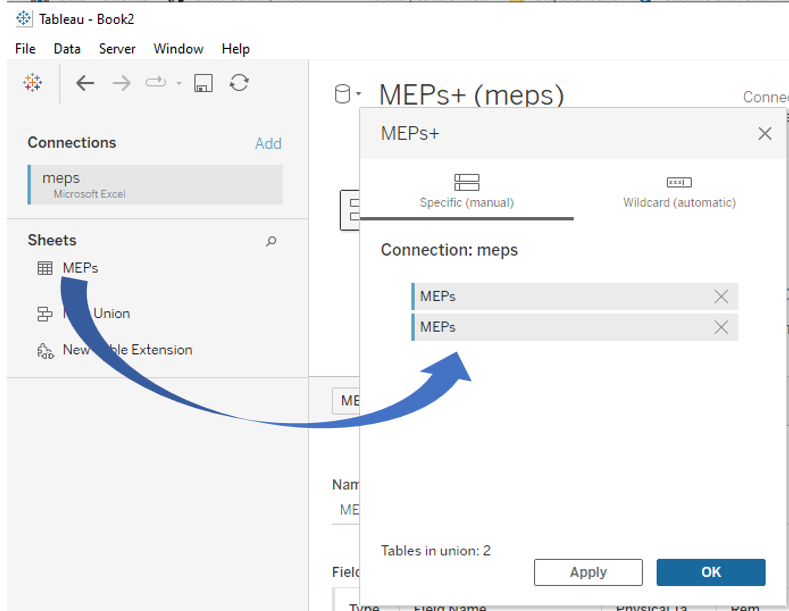Click the New Union entry

click(x=96, y=314)
